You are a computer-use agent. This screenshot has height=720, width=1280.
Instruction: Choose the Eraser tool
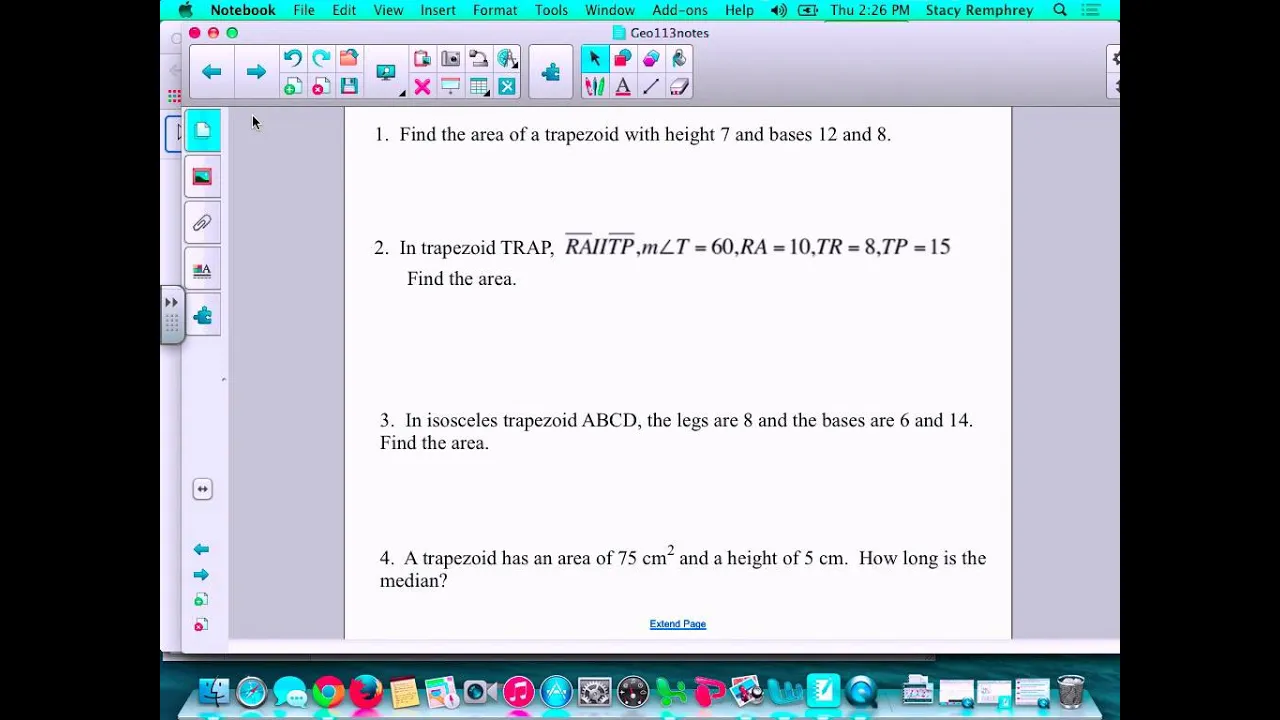tap(679, 87)
